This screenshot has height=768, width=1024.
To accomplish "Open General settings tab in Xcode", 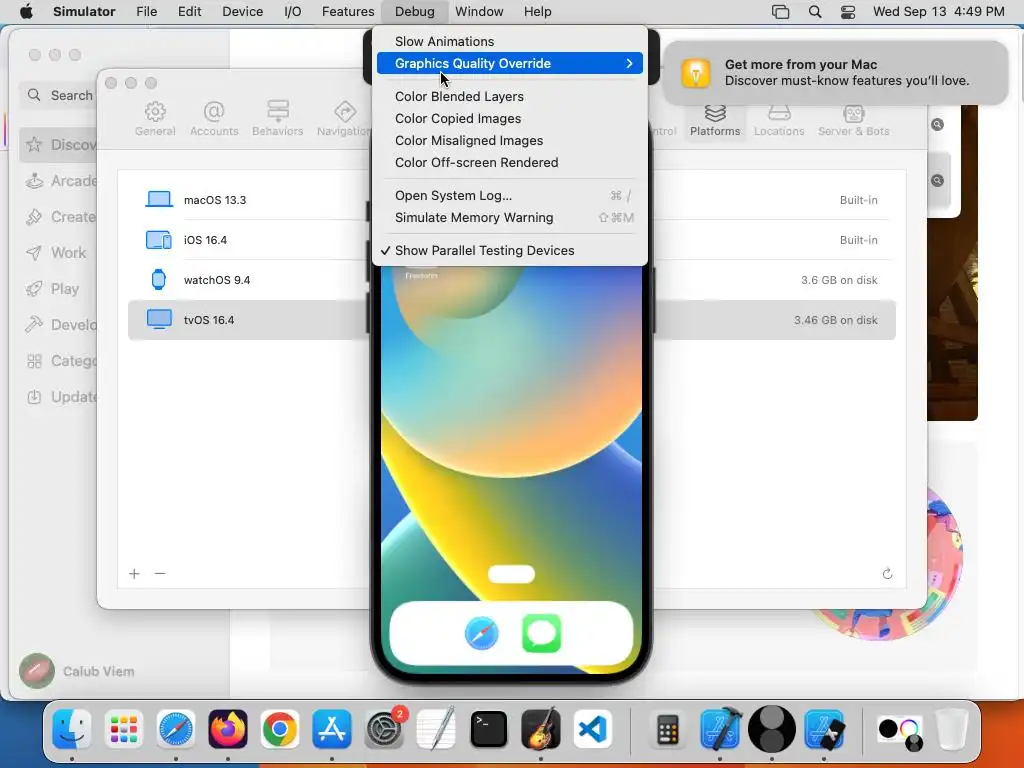I will pyautogui.click(x=155, y=119).
